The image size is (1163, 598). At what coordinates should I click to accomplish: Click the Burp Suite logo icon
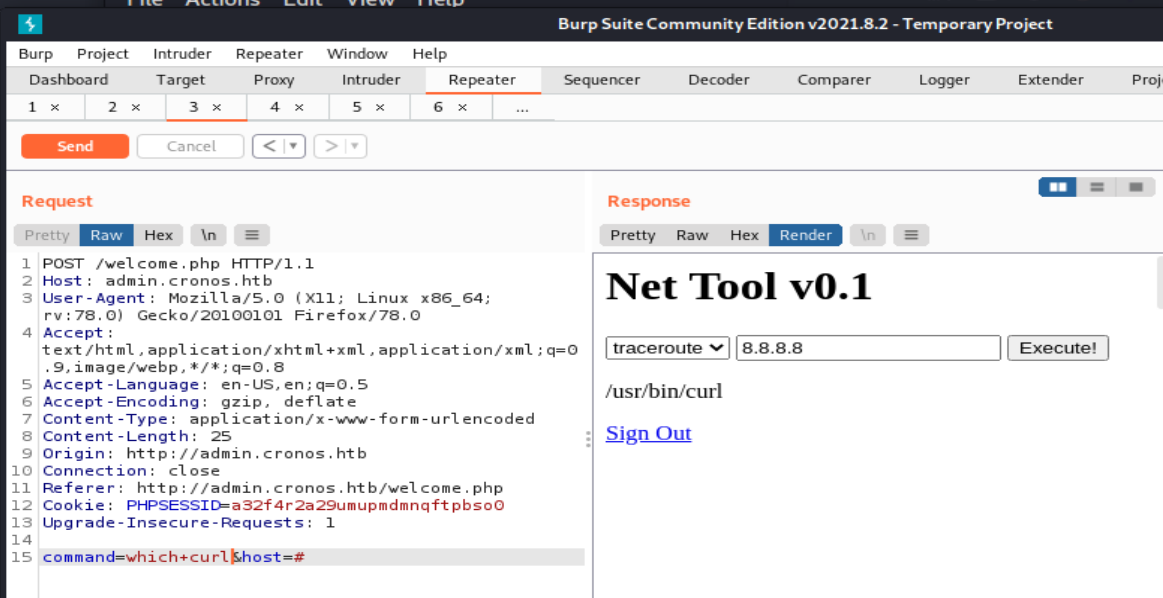pos(30,23)
